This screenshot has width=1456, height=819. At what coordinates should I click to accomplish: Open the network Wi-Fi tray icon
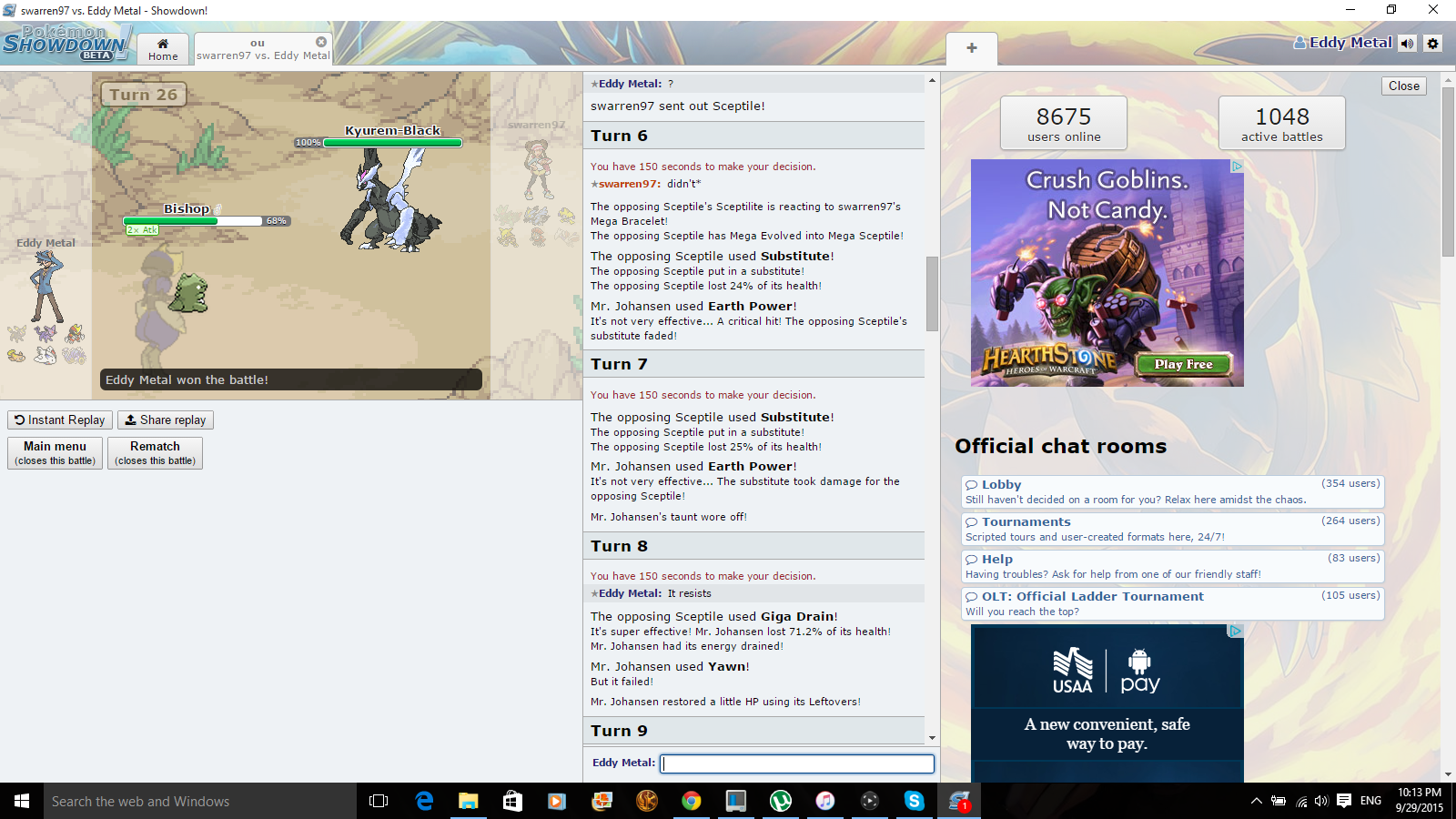(x=1301, y=802)
